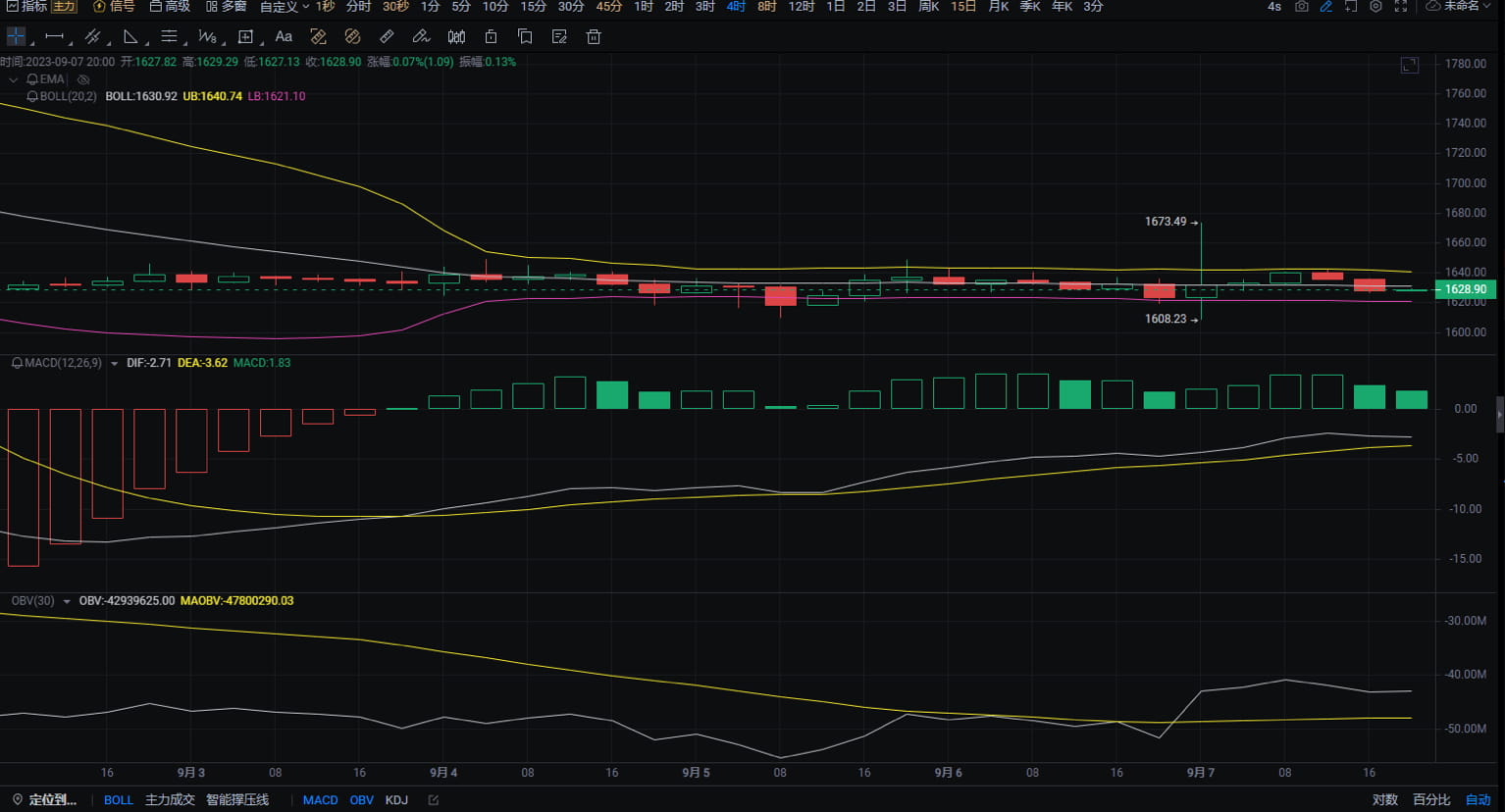Select the ruler measure tool
Viewport: 1505px width, 812px height.
click(x=387, y=37)
